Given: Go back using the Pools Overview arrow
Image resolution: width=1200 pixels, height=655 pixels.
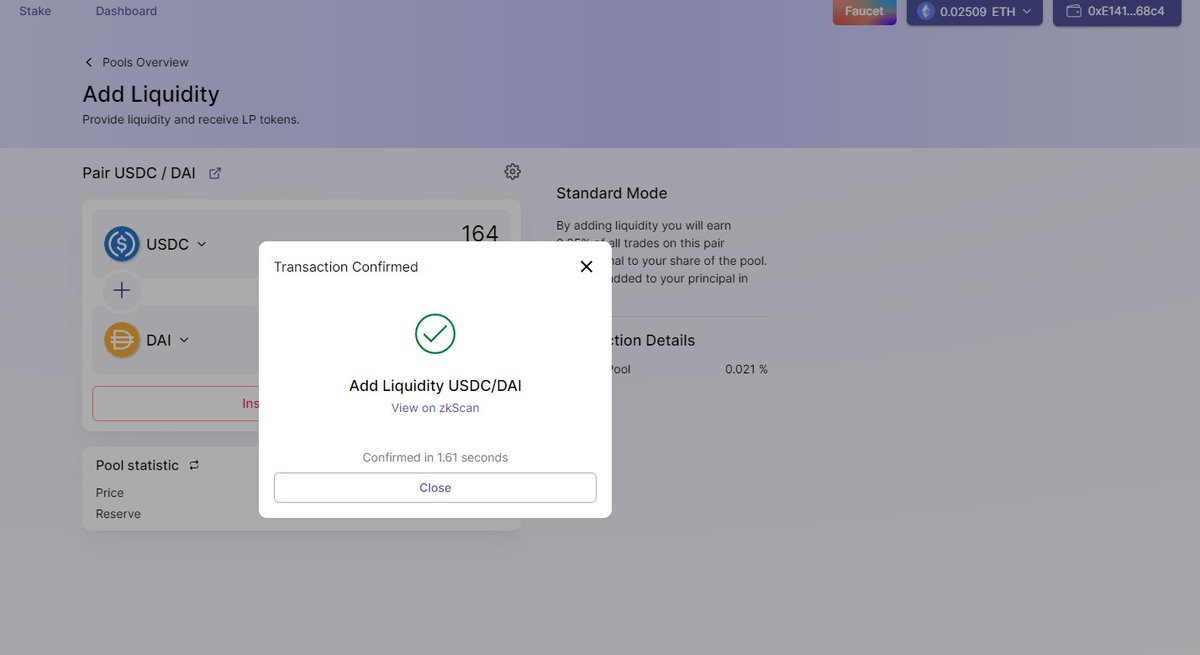Looking at the screenshot, I should (x=89, y=62).
